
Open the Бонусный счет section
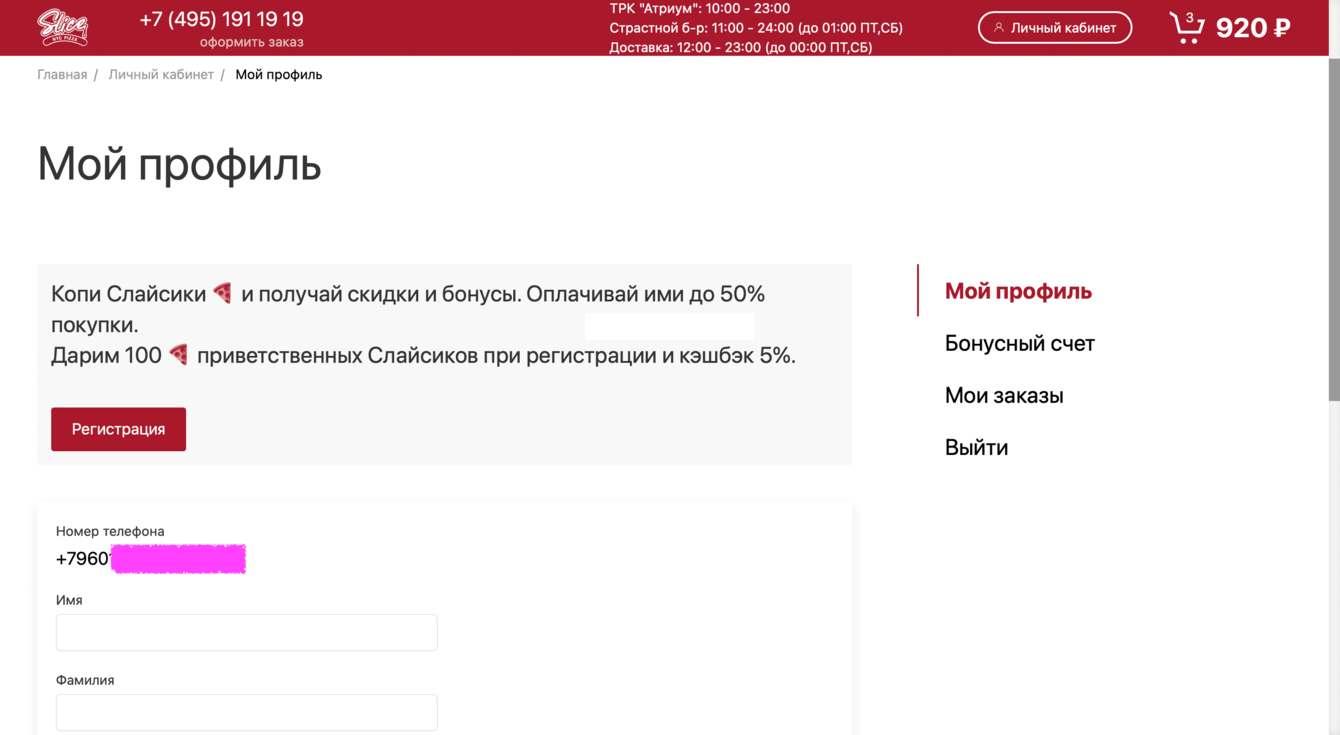1019,343
